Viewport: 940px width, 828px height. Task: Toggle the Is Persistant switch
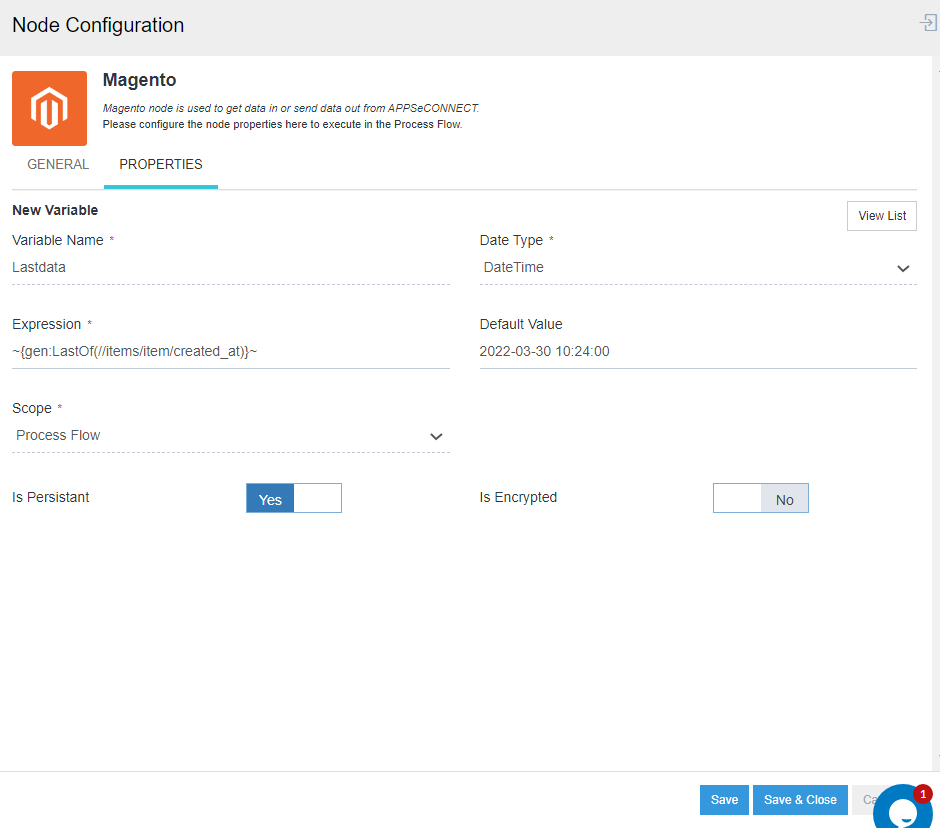point(294,498)
